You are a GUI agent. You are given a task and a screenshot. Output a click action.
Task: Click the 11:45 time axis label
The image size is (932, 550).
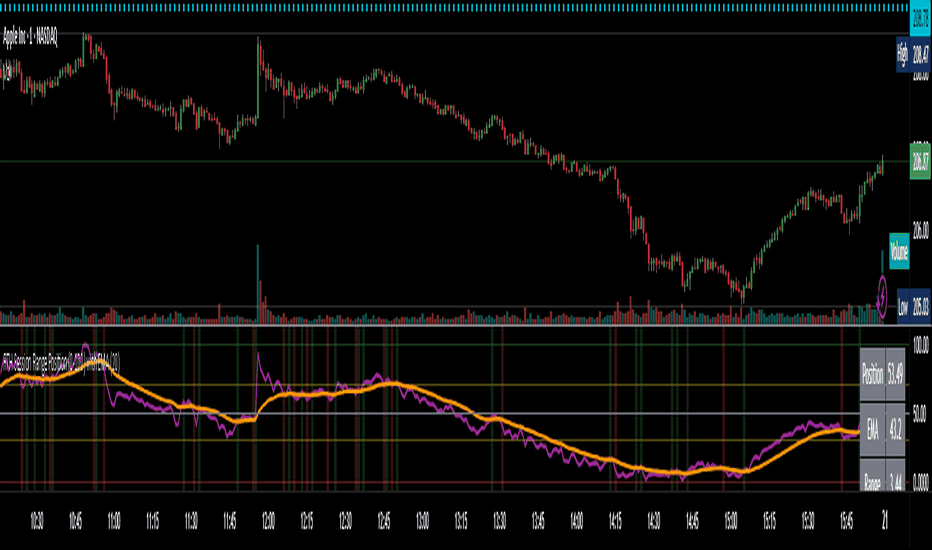[229, 521]
